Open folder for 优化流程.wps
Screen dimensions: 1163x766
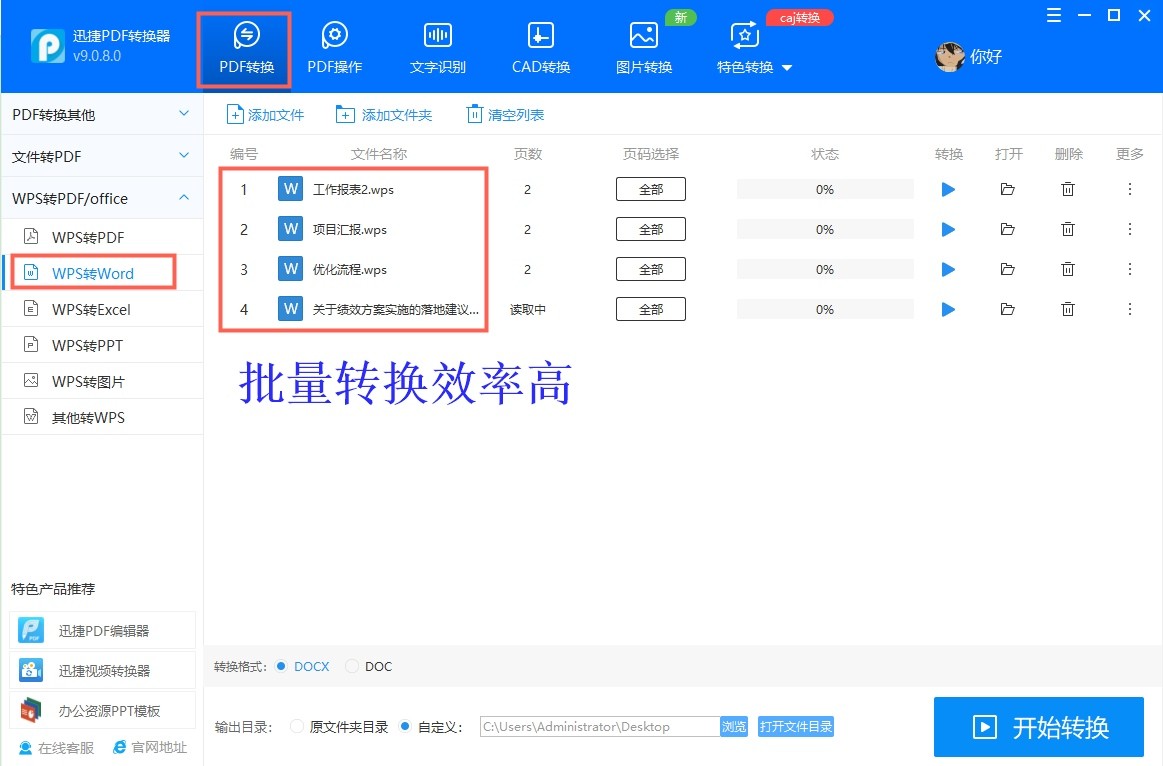click(1007, 269)
